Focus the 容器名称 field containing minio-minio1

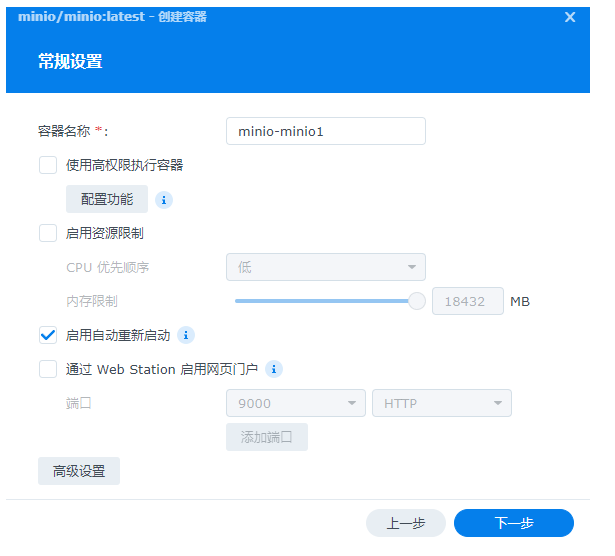tap(326, 131)
